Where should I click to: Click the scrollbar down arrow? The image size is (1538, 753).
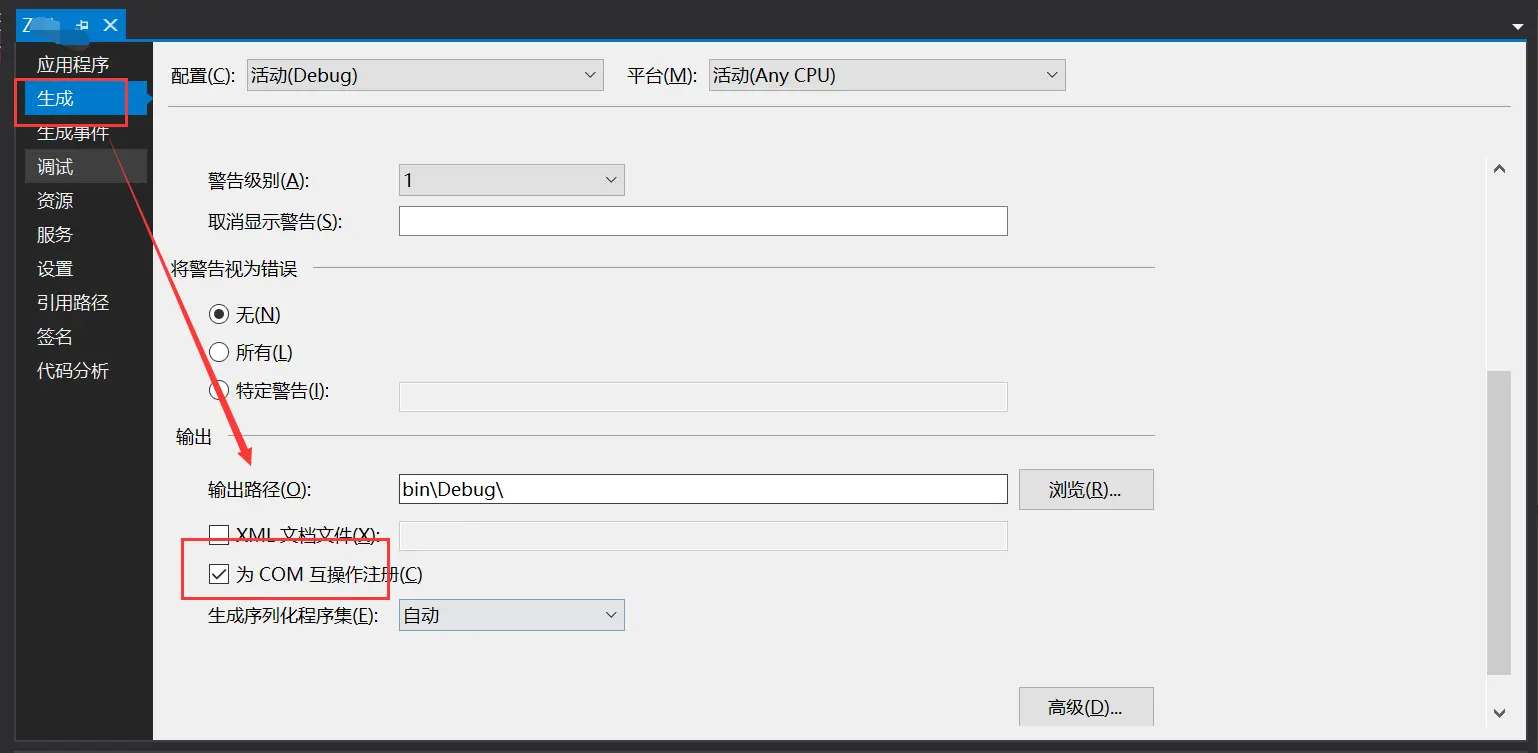click(x=1499, y=713)
